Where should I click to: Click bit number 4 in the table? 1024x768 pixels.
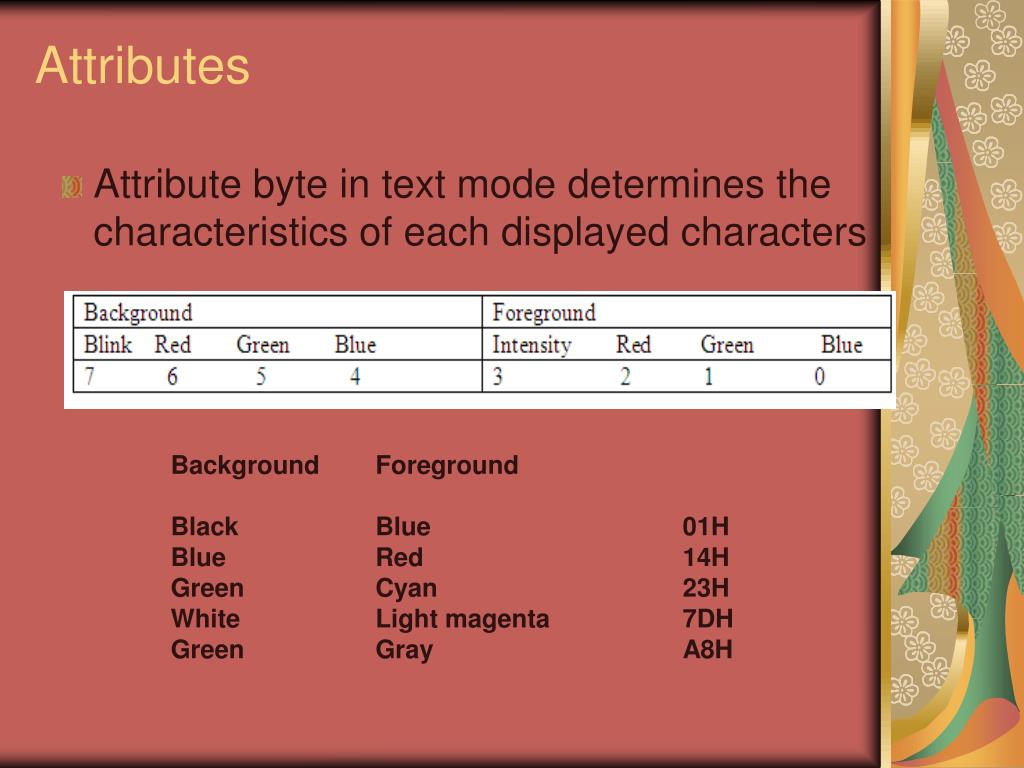tap(355, 376)
